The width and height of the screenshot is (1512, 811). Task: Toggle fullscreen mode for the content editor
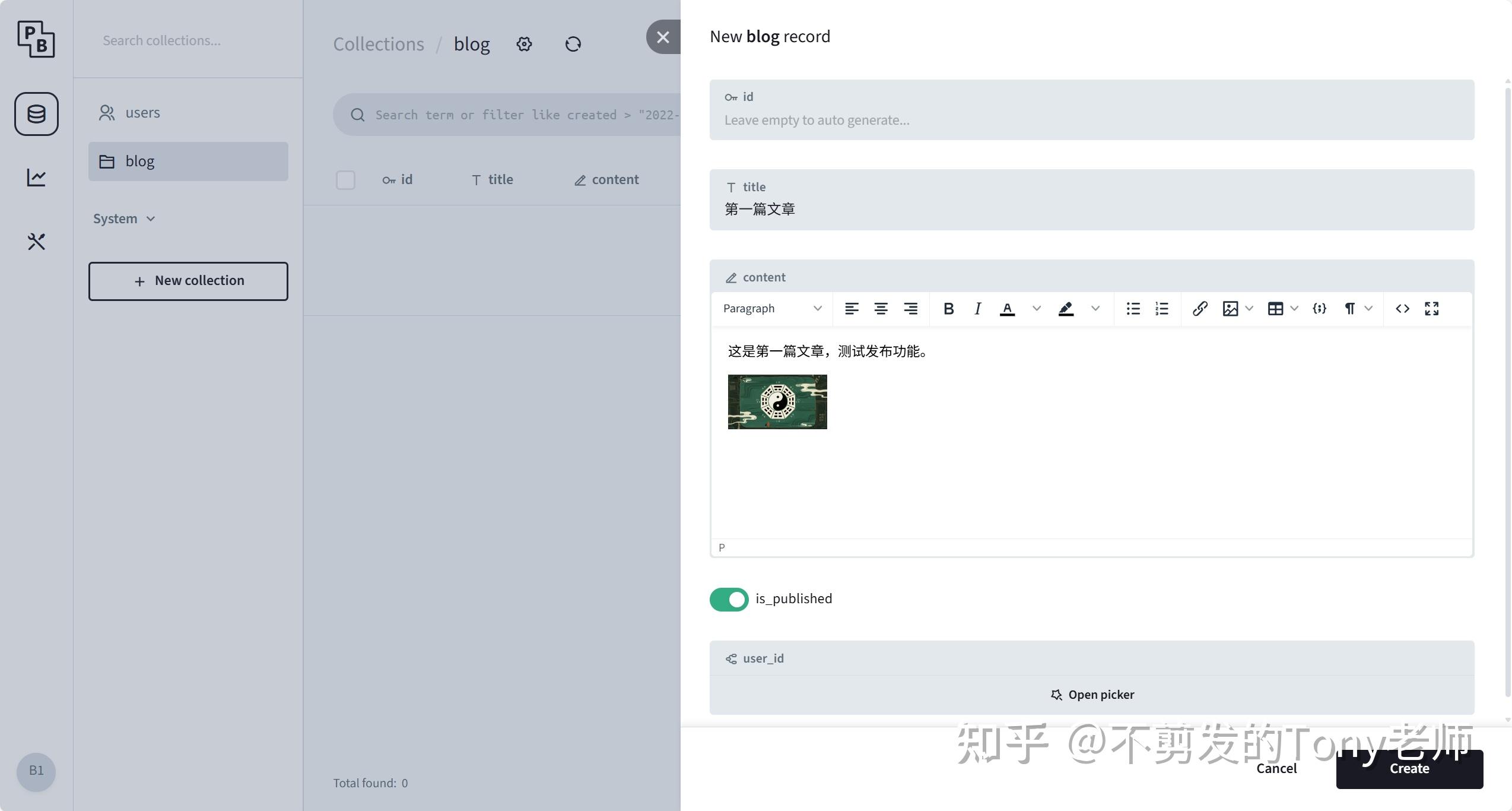click(x=1431, y=308)
